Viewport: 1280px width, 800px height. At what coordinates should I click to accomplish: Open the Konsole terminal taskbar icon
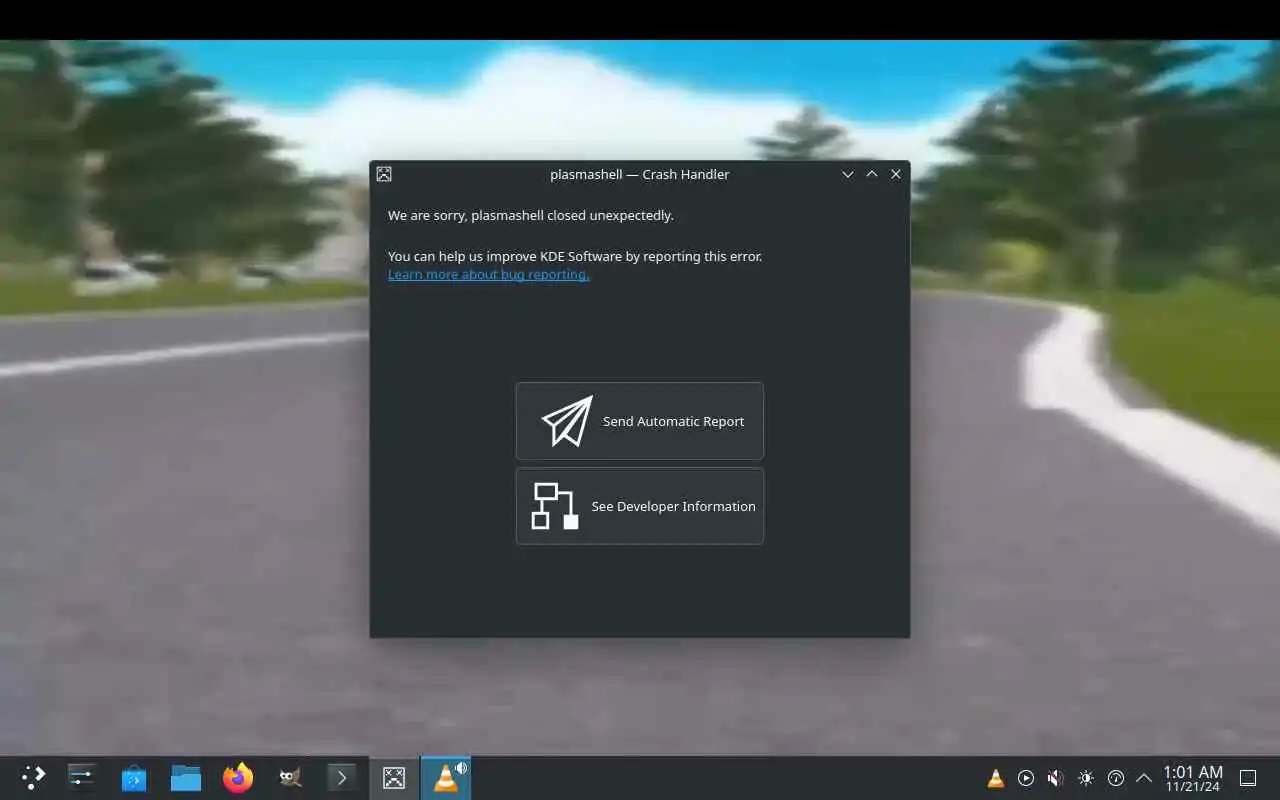click(x=342, y=777)
